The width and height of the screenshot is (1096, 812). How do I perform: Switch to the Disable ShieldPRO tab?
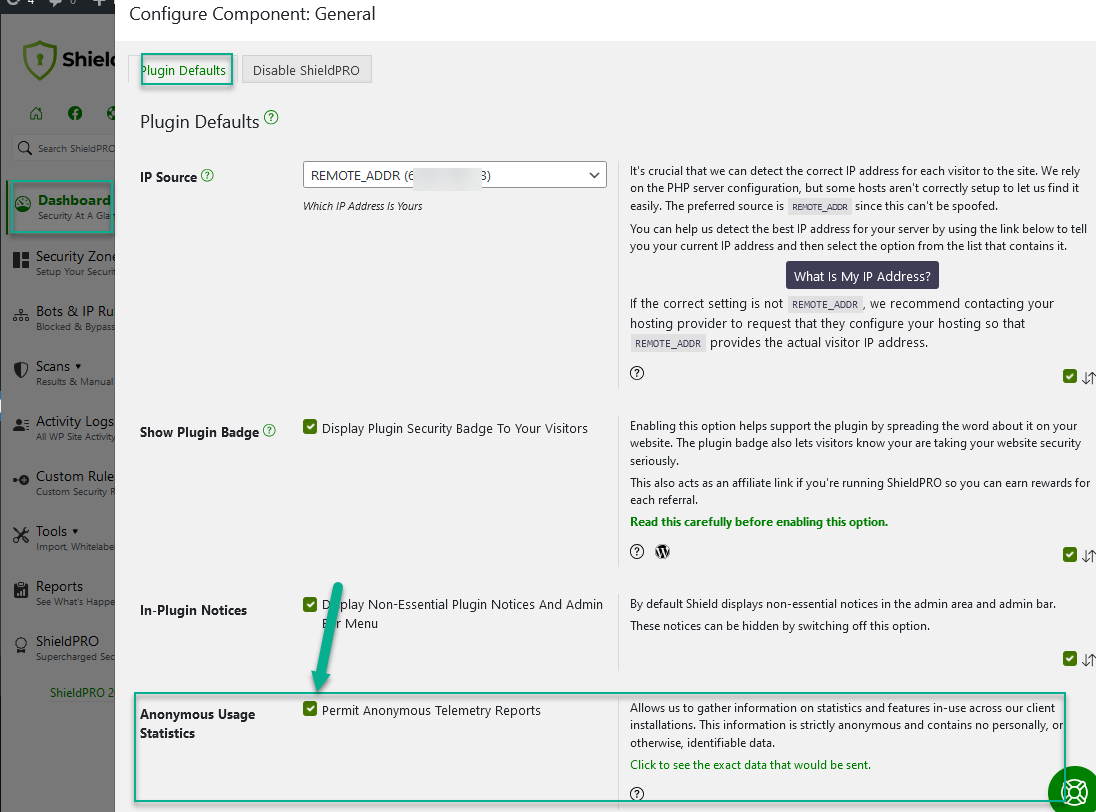(306, 69)
